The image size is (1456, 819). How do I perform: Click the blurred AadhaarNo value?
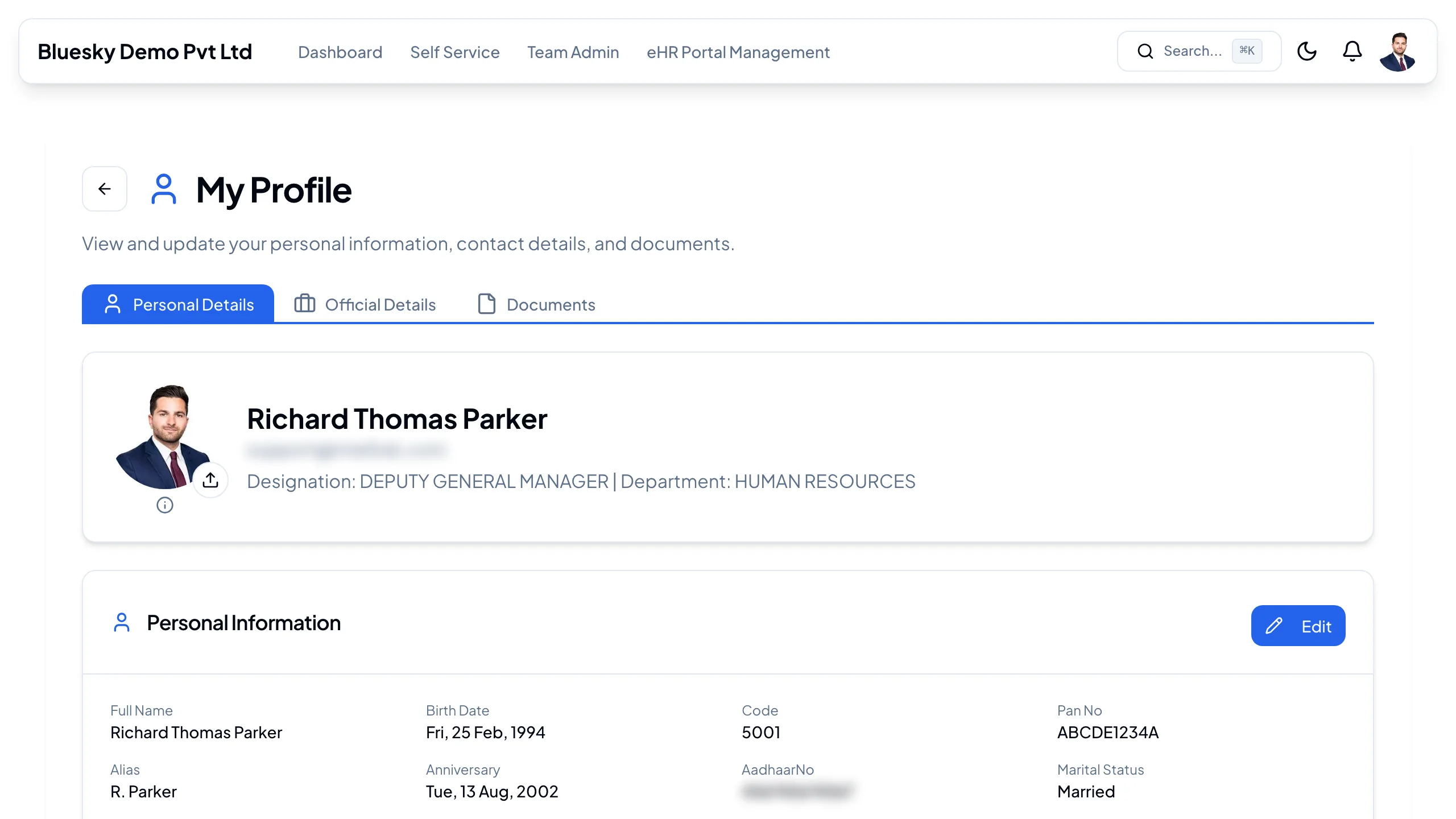click(x=797, y=791)
